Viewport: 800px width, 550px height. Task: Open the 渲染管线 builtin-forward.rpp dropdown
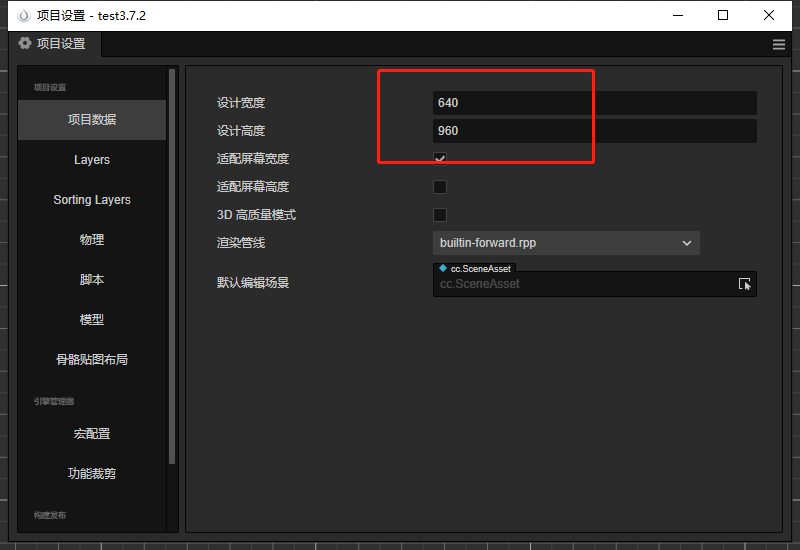[566, 243]
